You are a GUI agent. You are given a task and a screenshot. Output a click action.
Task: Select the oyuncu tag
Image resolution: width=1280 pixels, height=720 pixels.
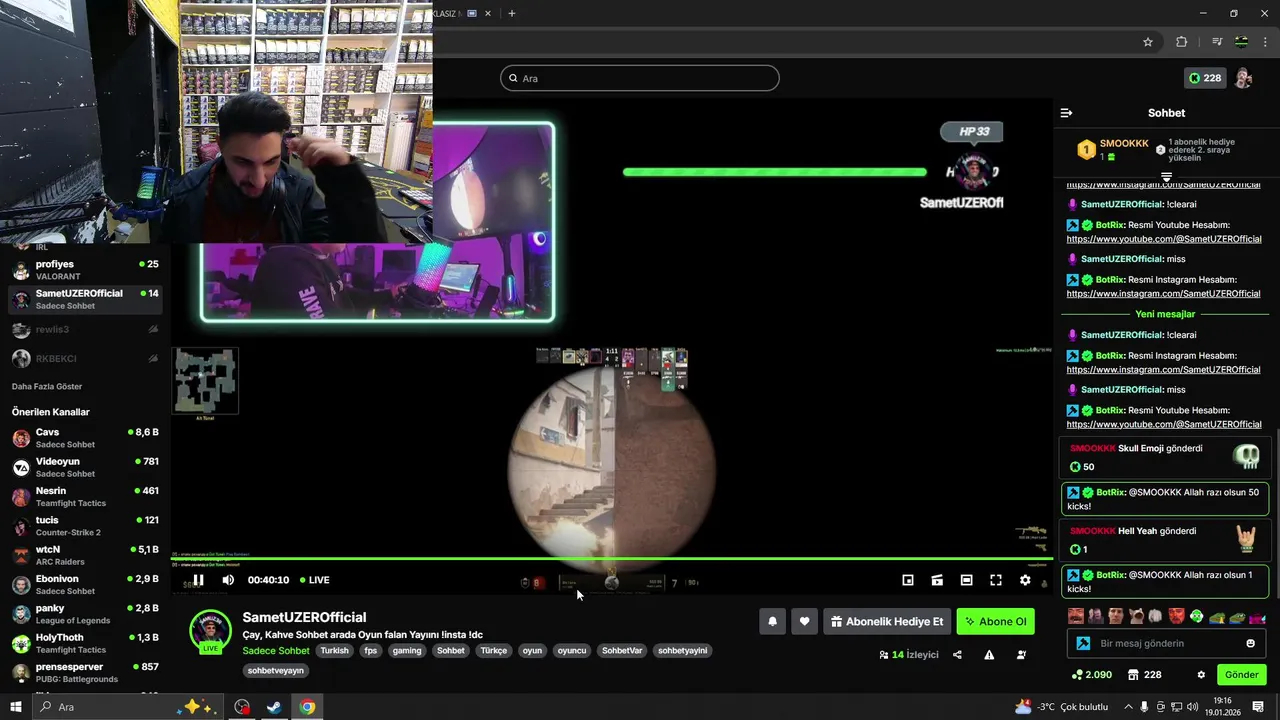pos(572,650)
